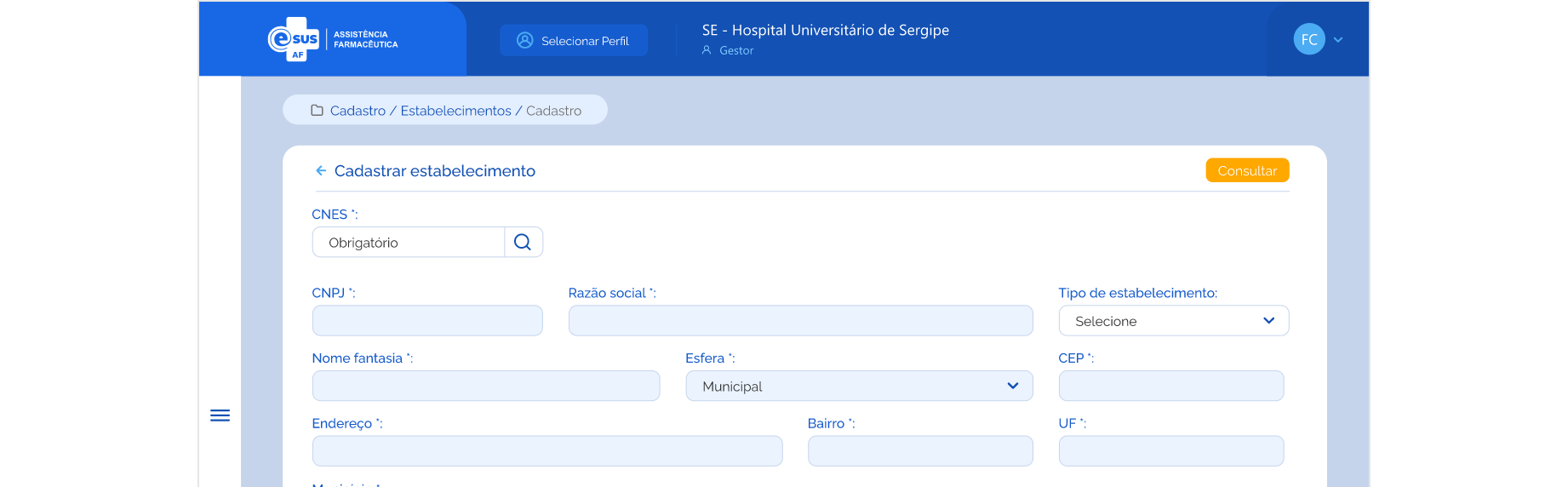Click into the CNPJ field
1568x487 pixels.
[x=427, y=321]
